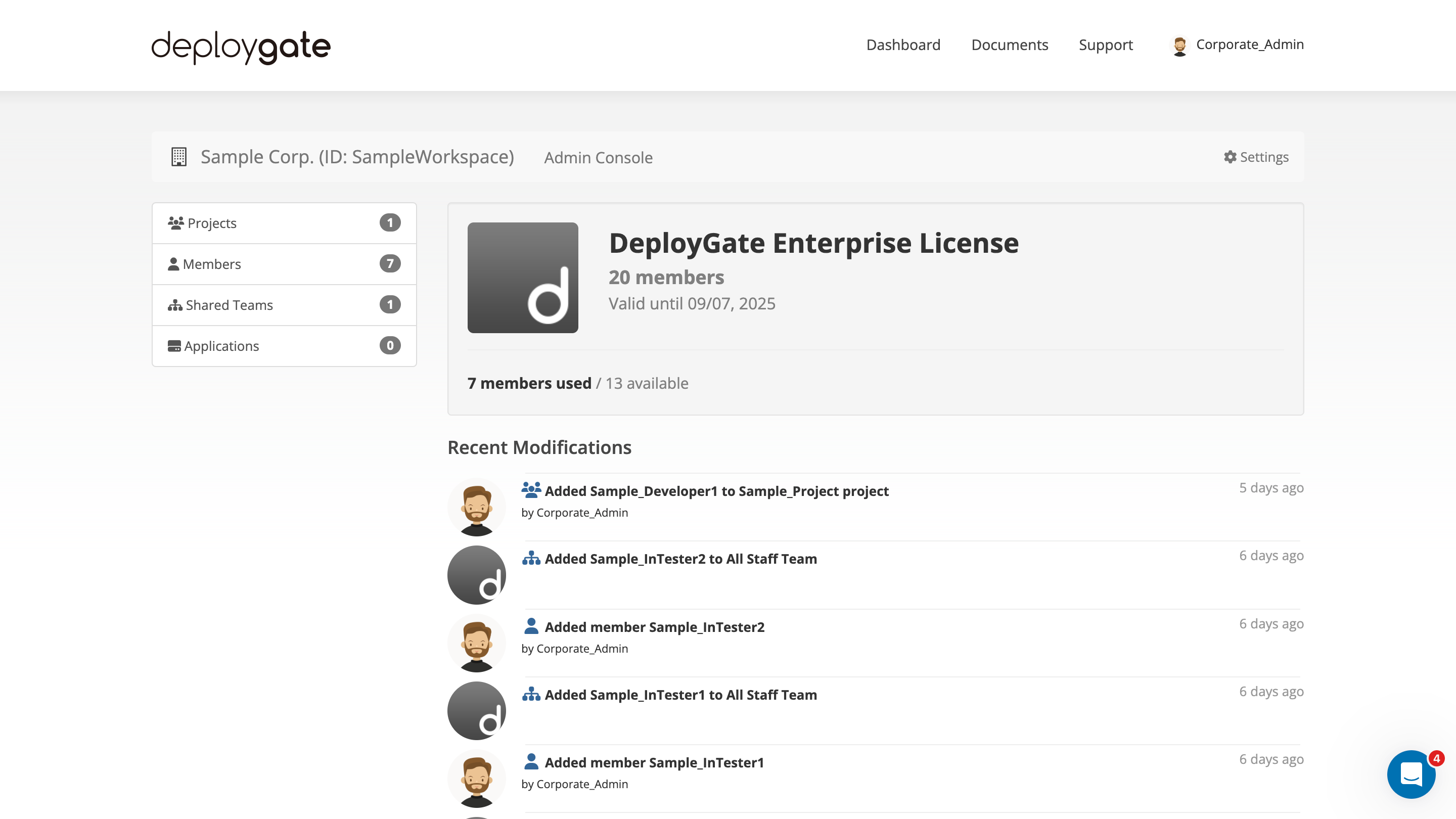The width and height of the screenshot is (1456, 819).
Task: Open Added Sample_InTester1 to All Staff Team entry
Action: click(680, 695)
